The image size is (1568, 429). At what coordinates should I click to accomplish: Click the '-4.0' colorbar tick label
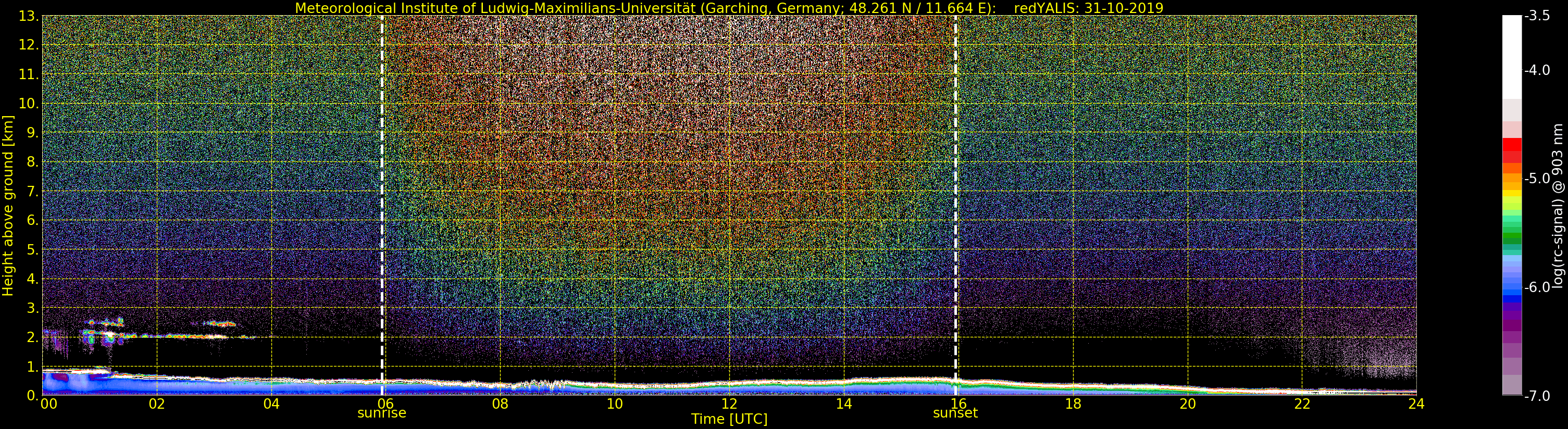pos(1537,70)
